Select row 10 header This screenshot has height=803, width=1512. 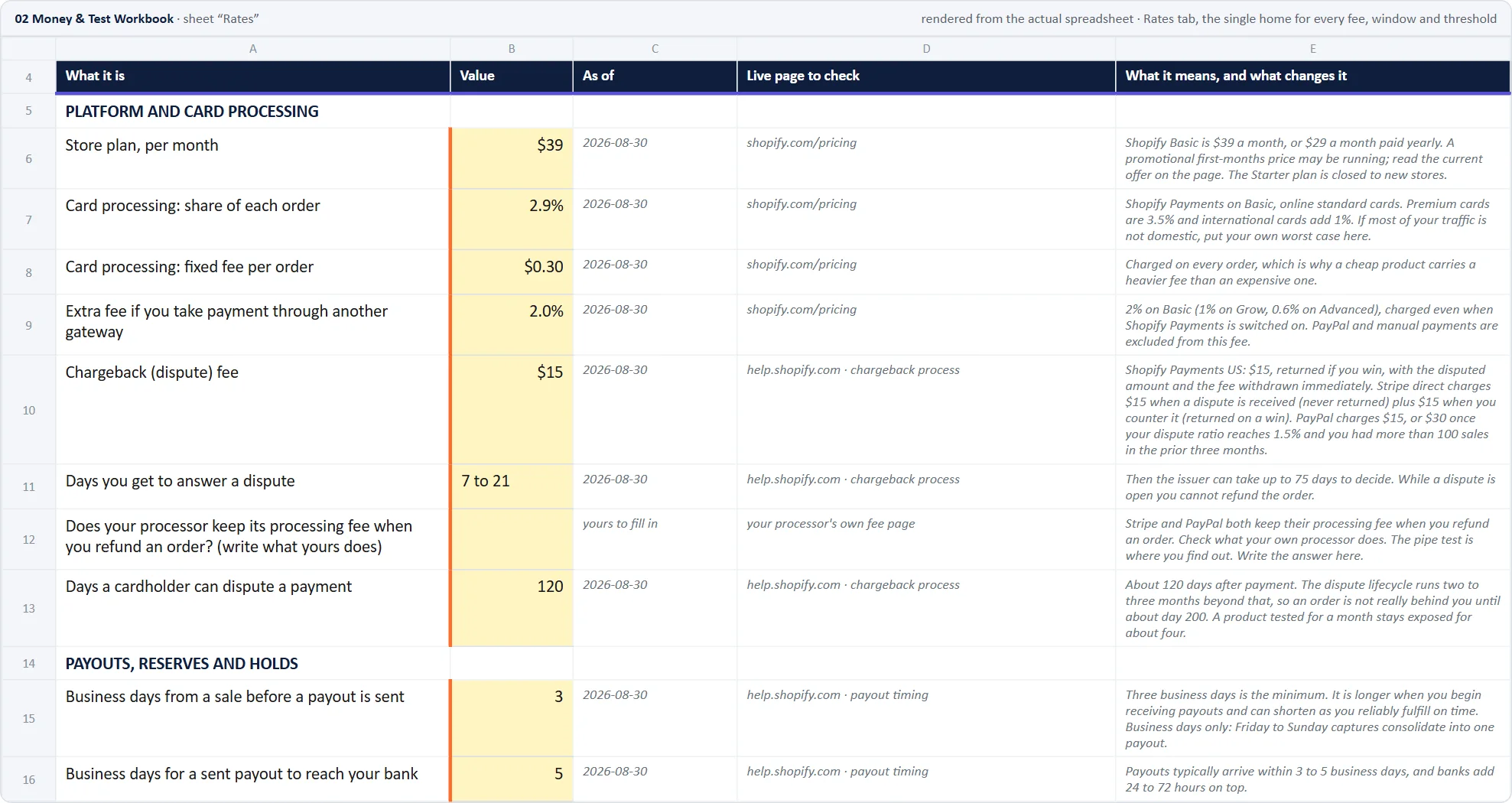coord(28,410)
